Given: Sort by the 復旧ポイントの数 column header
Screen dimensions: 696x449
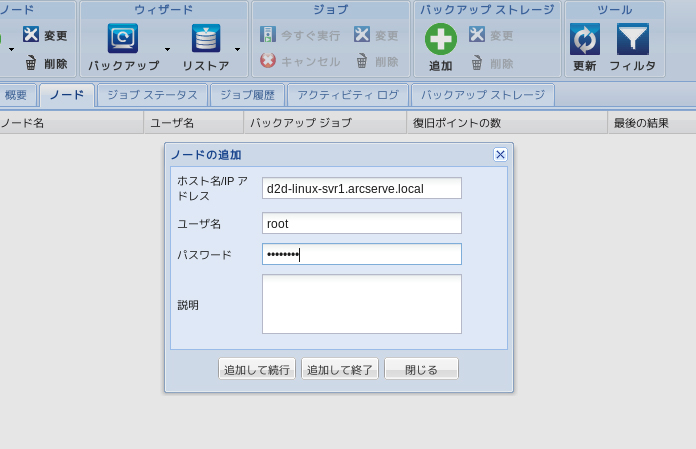Looking at the screenshot, I should (x=507, y=123).
